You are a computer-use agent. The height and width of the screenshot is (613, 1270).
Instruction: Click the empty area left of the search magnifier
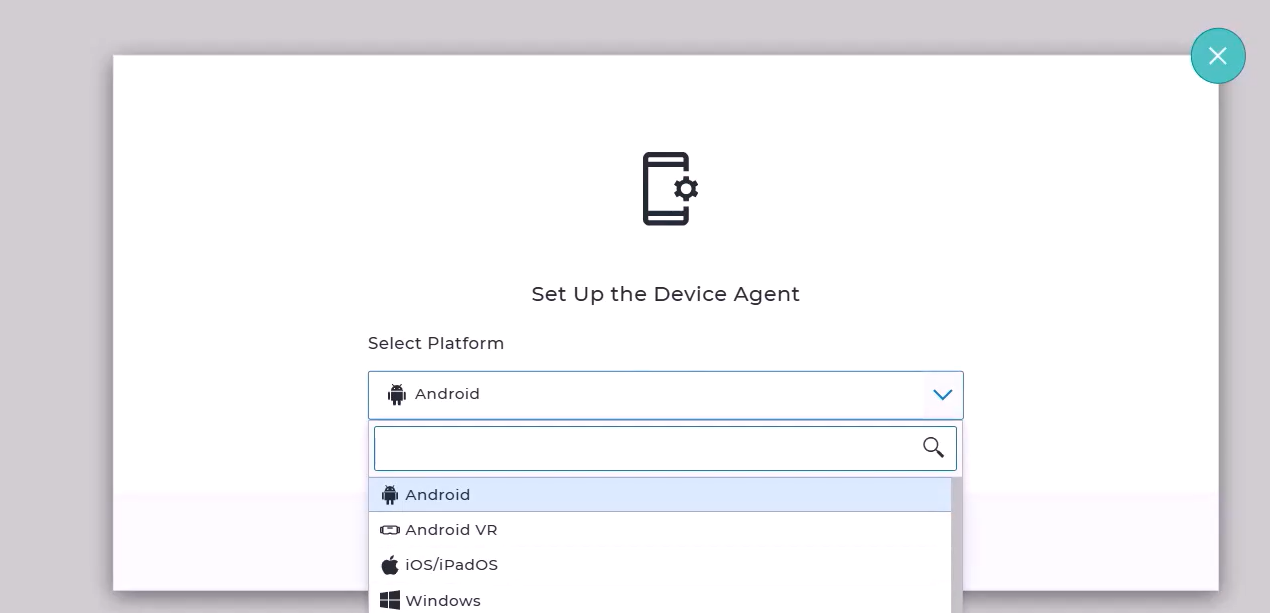[645, 448]
